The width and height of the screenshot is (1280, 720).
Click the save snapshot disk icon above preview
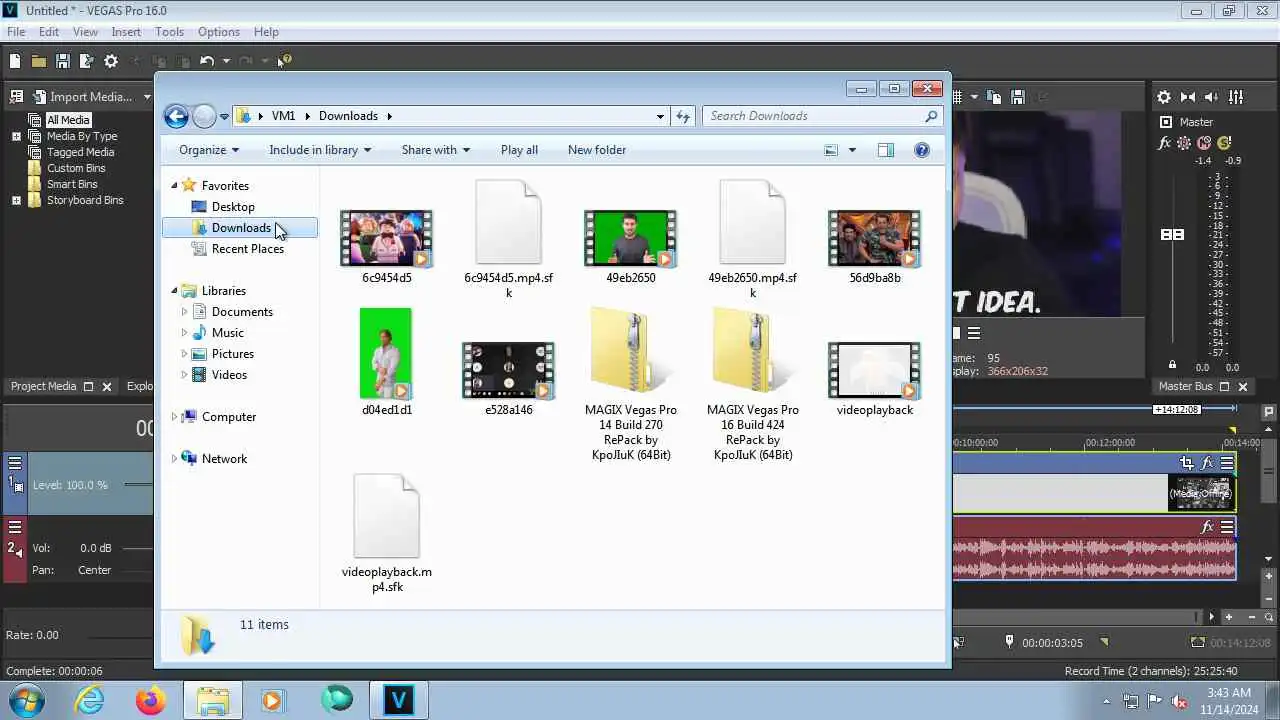[1018, 97]
